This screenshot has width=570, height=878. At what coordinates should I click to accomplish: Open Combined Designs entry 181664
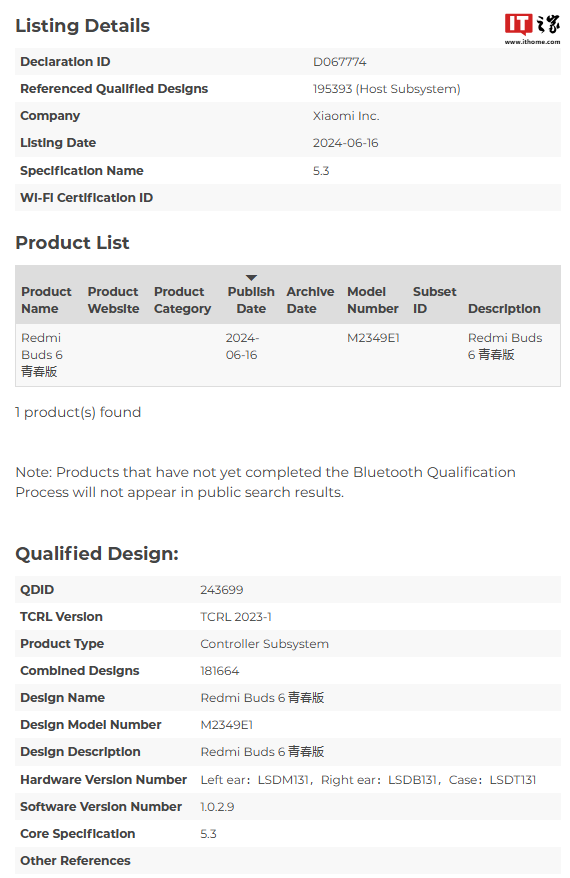point(219,671)
